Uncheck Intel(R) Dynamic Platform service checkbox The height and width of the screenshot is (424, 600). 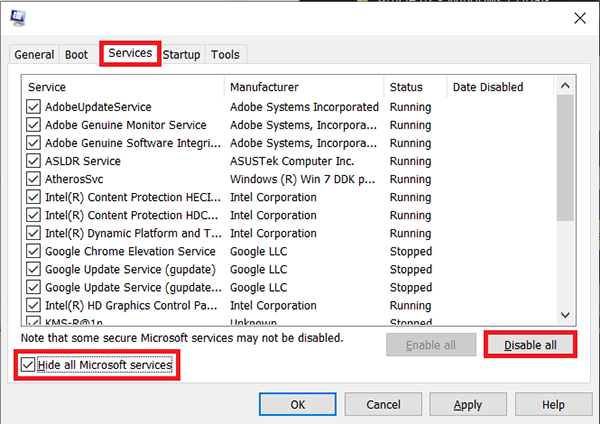click(33, 233)
